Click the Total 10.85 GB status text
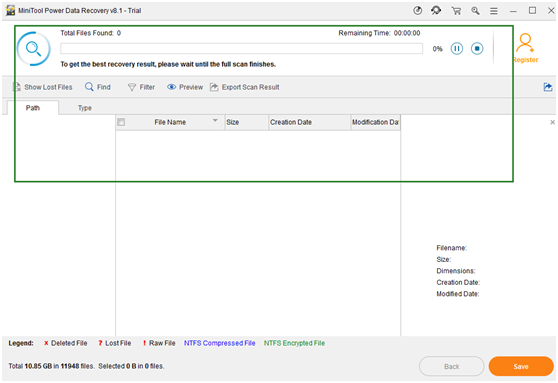558x383 pixels. (86, 366)
